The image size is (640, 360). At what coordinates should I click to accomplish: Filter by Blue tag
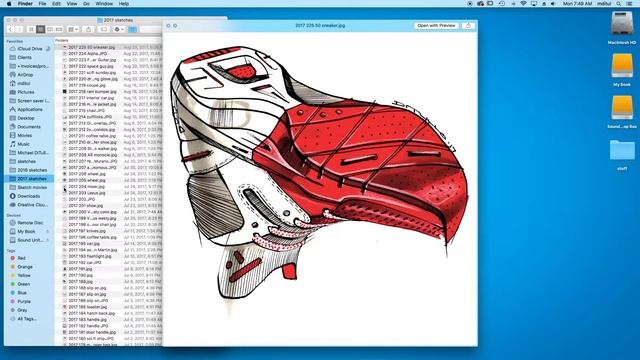click(22, 293)
